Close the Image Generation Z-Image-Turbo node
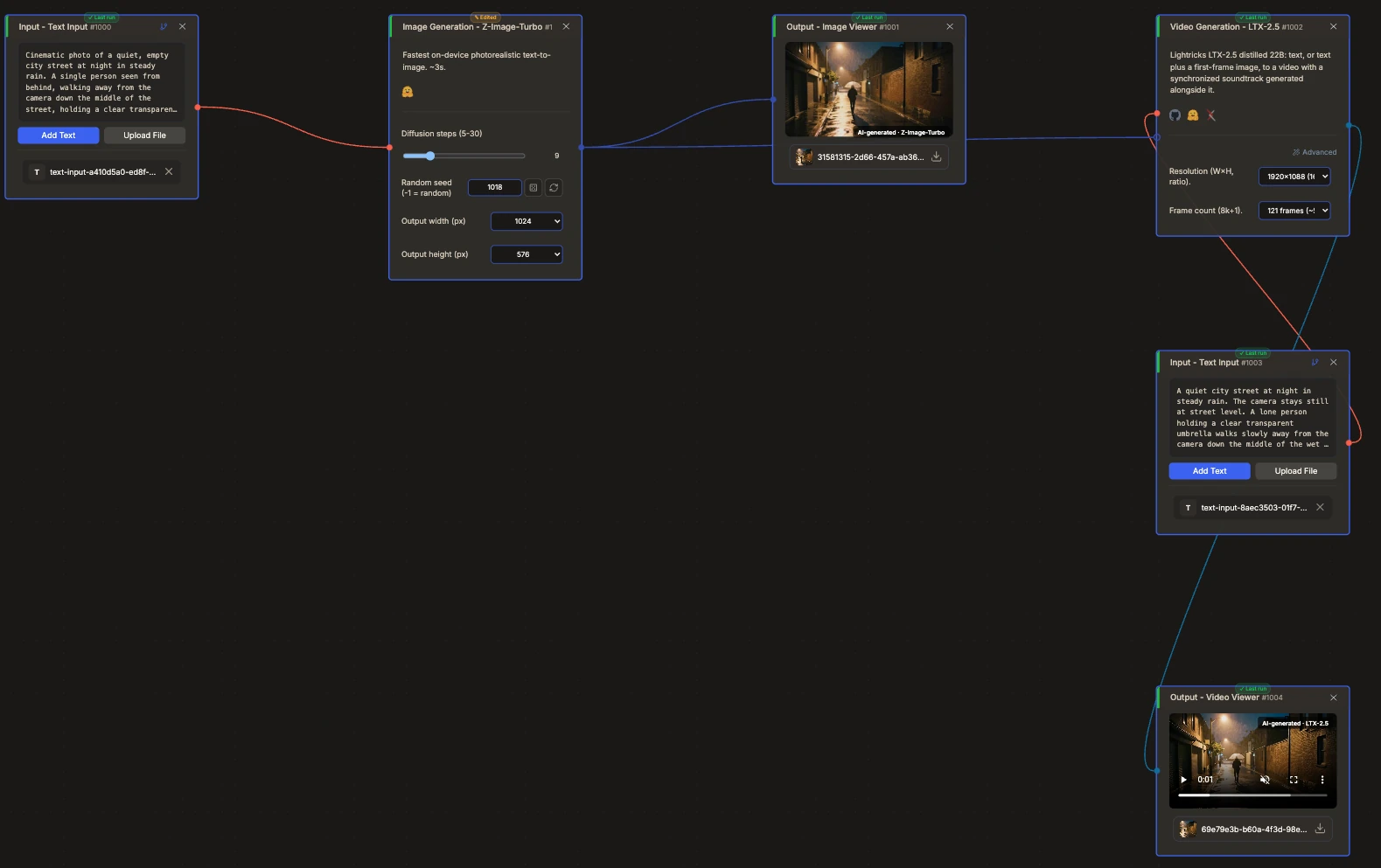The image size is (1381, 868). (x=566, y=27)
